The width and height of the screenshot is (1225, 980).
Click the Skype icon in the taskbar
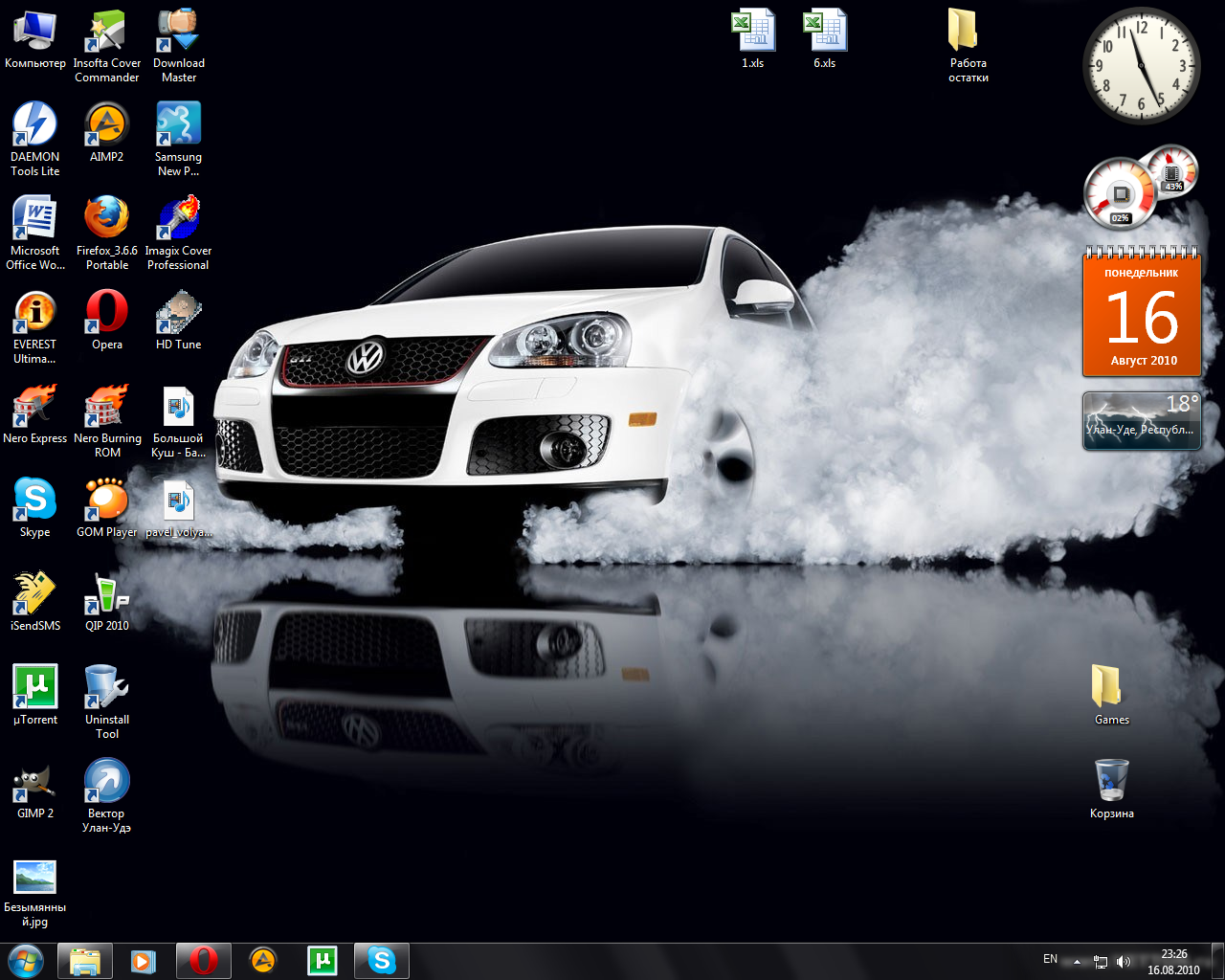[381, 961]
